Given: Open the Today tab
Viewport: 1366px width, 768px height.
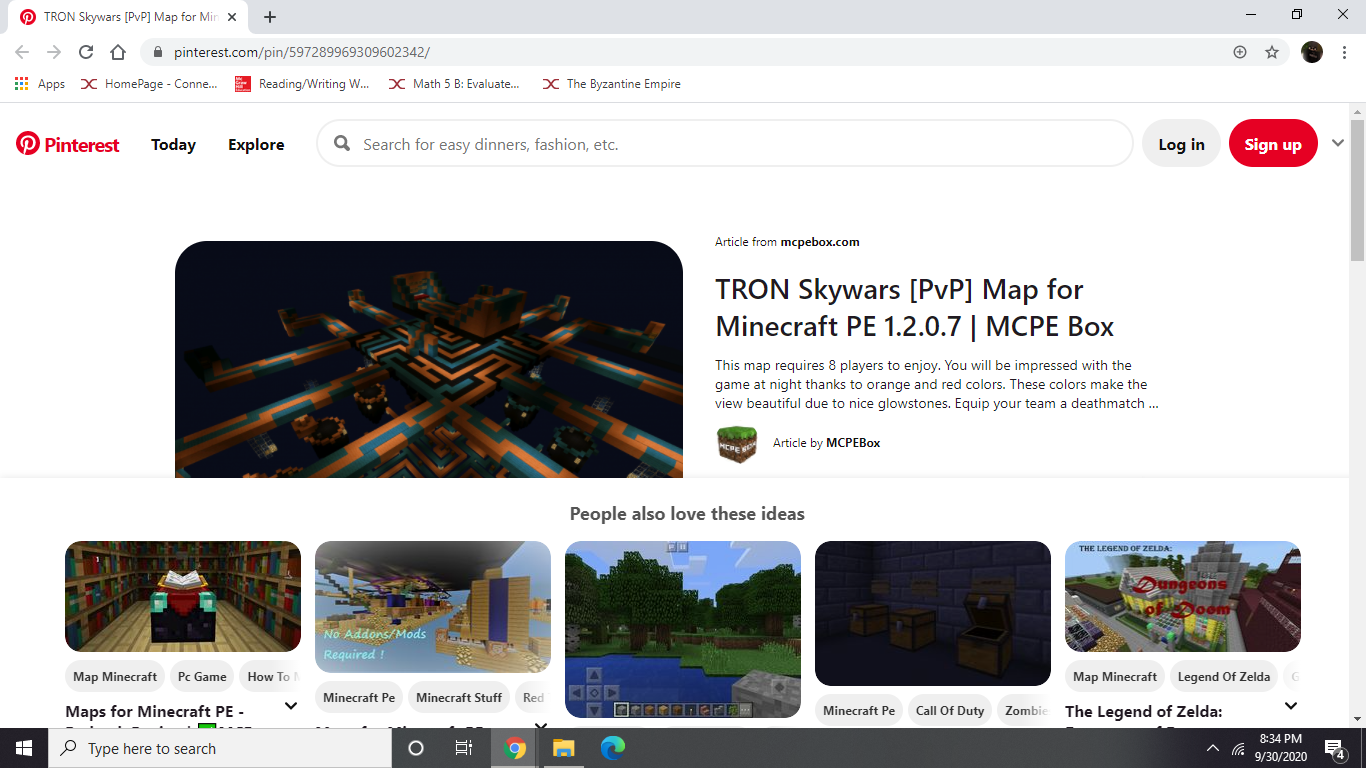Looking at the screenshot, I should (x=173, y=144).
